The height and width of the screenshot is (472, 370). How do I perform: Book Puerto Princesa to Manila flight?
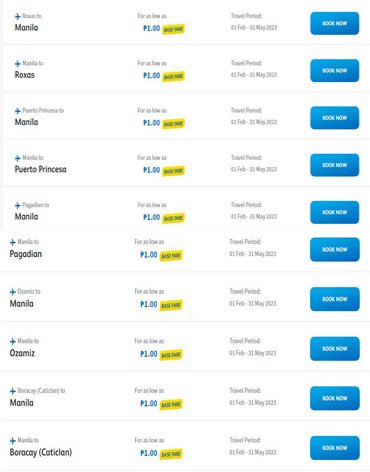[x=335, y=118]
